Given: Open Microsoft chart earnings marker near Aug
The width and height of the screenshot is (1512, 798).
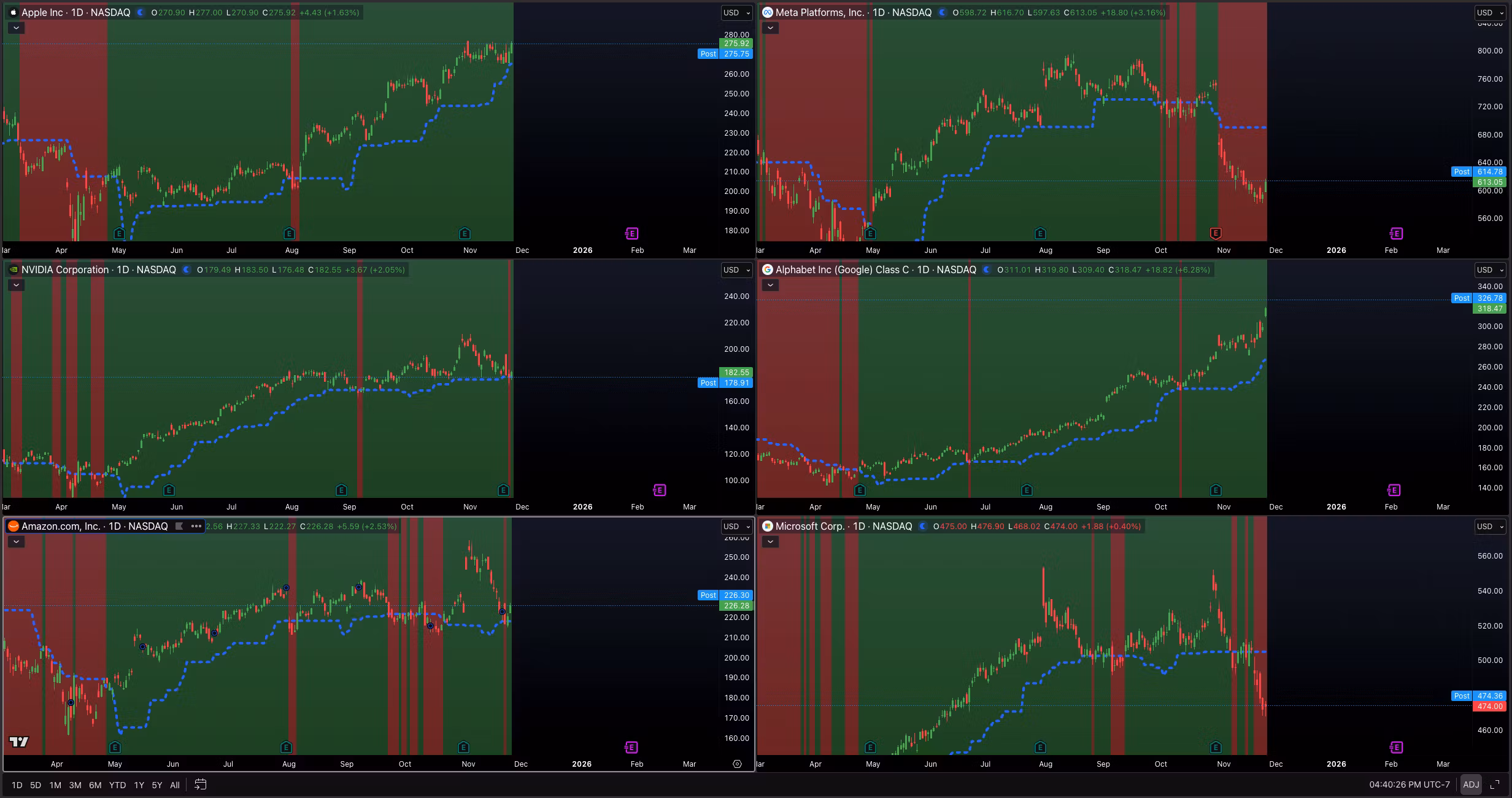Looking at the screenshot, I should [x=1040, y=747].
